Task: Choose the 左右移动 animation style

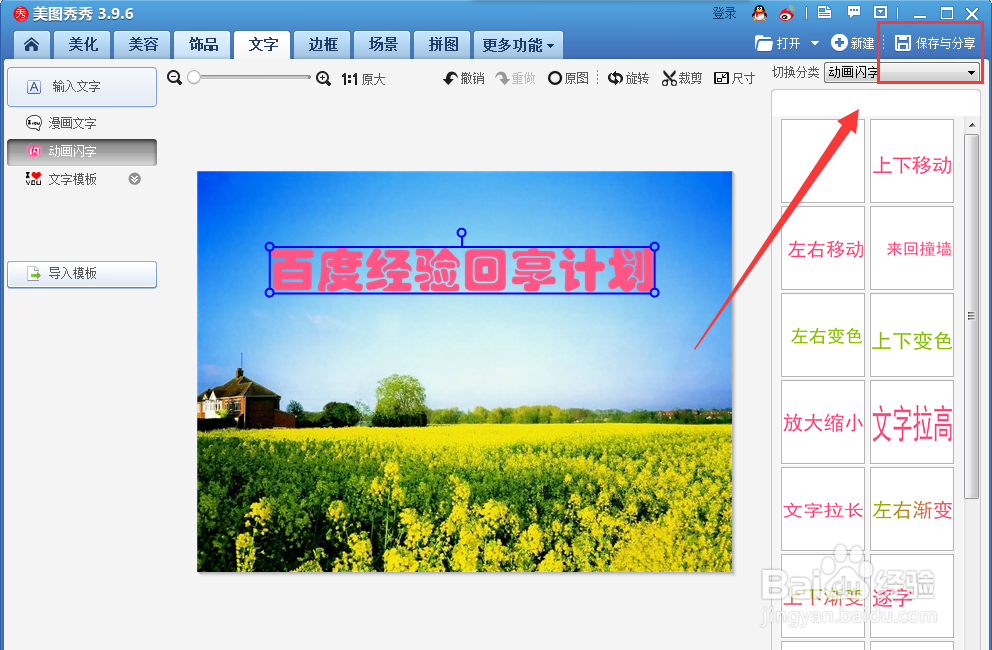Action: pos(823,248)
